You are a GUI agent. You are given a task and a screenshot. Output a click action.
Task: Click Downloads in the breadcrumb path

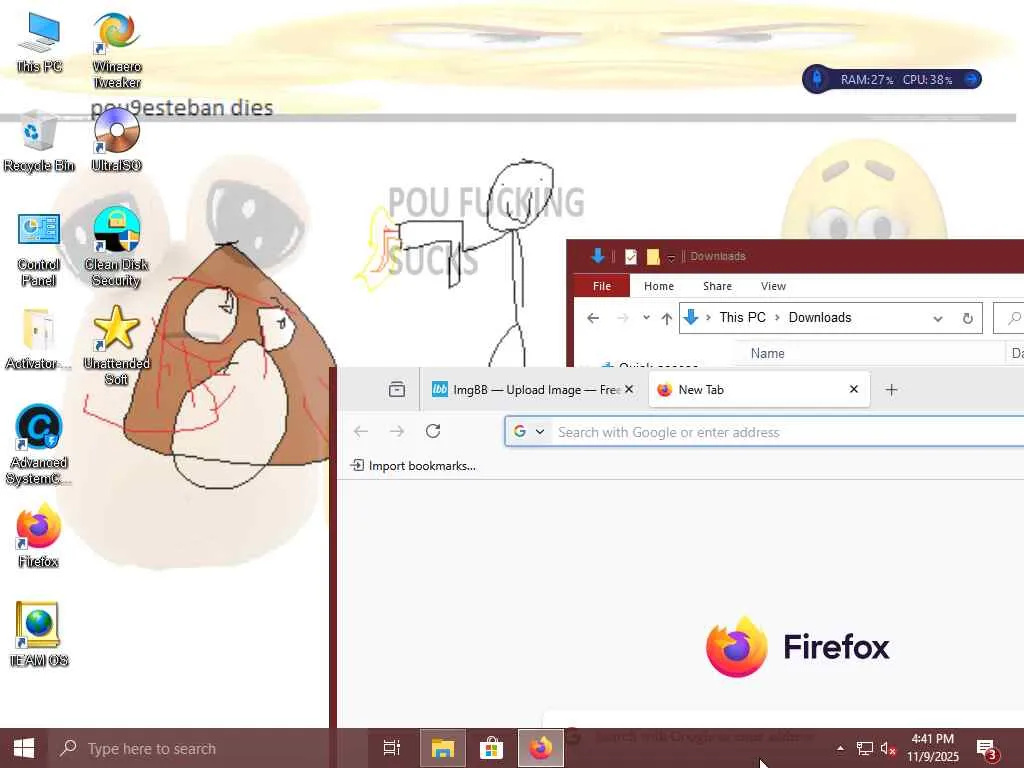820,317
